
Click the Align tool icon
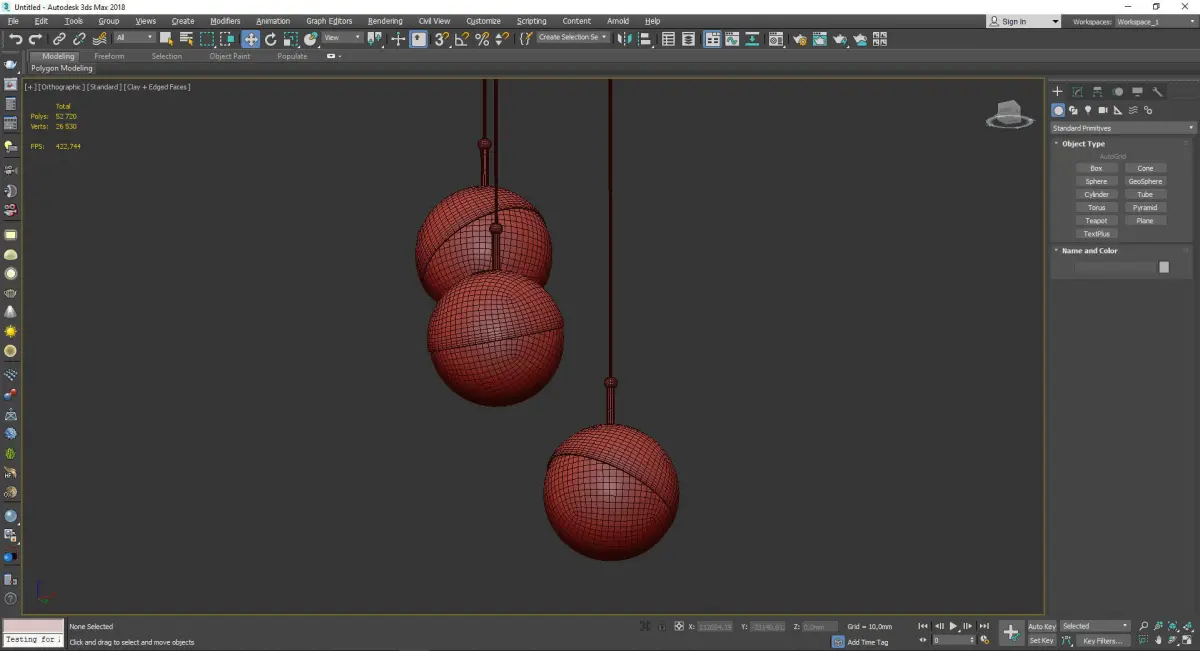point(645,39)
